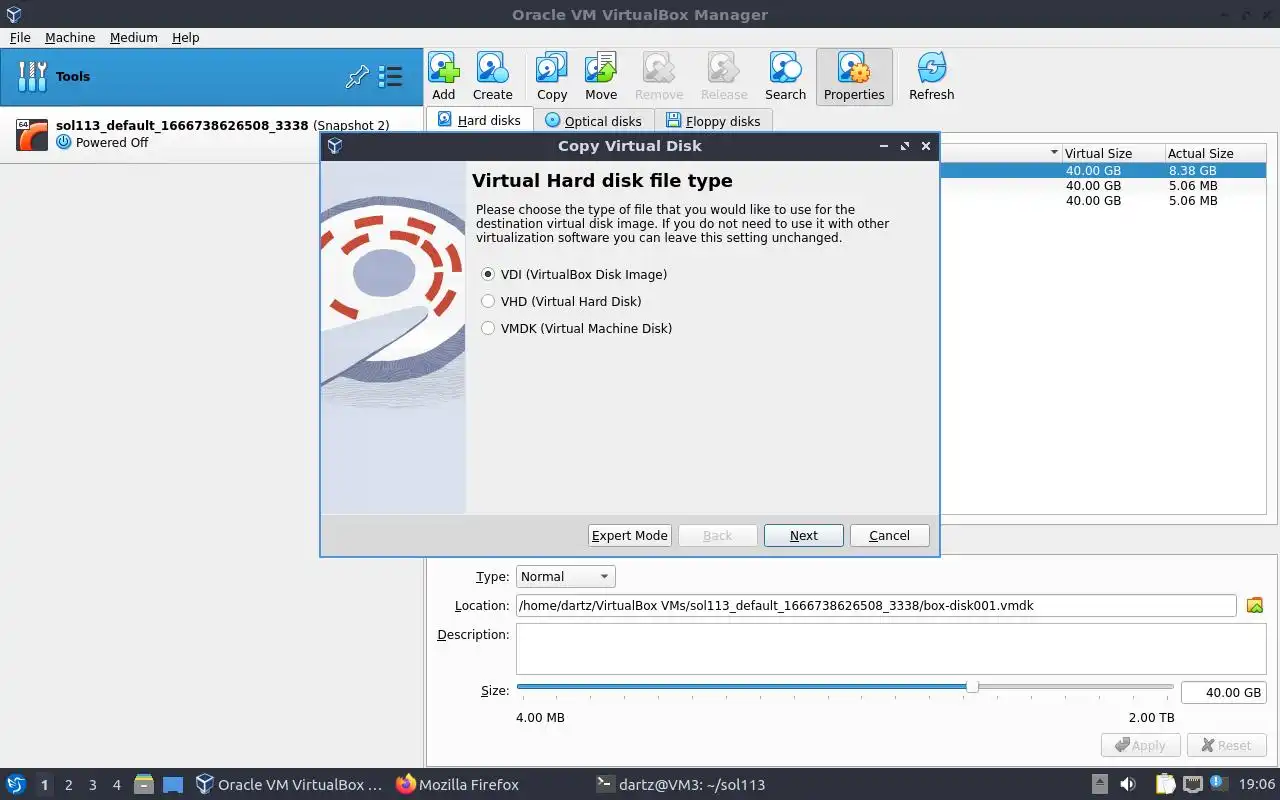Click the volume speaker tray icon

(1128, 784)
